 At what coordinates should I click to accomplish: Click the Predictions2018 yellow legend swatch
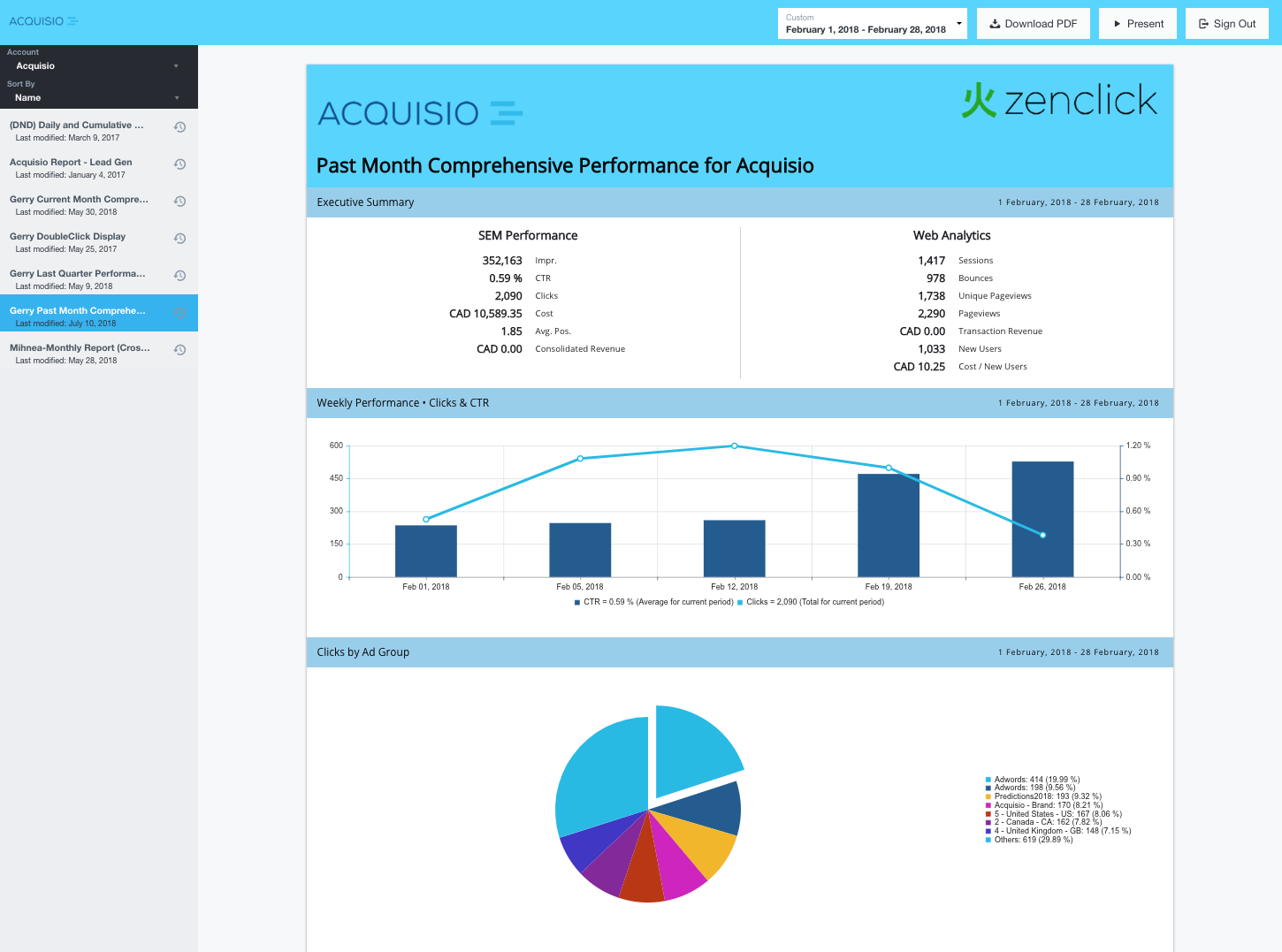988,796
